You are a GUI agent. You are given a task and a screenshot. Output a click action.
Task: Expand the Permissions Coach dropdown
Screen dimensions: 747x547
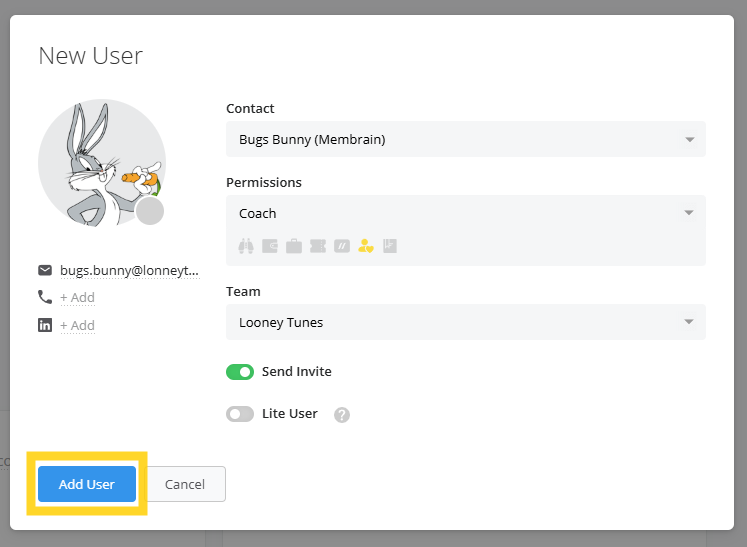[465, 213]
